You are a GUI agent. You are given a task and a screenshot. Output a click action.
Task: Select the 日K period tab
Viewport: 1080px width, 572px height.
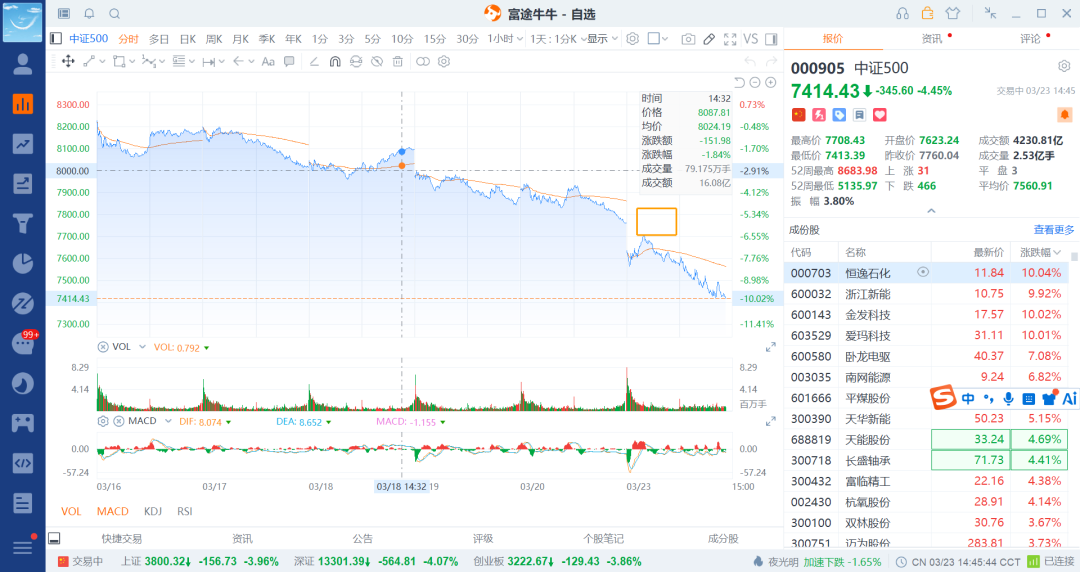click(x=188, y=39)
